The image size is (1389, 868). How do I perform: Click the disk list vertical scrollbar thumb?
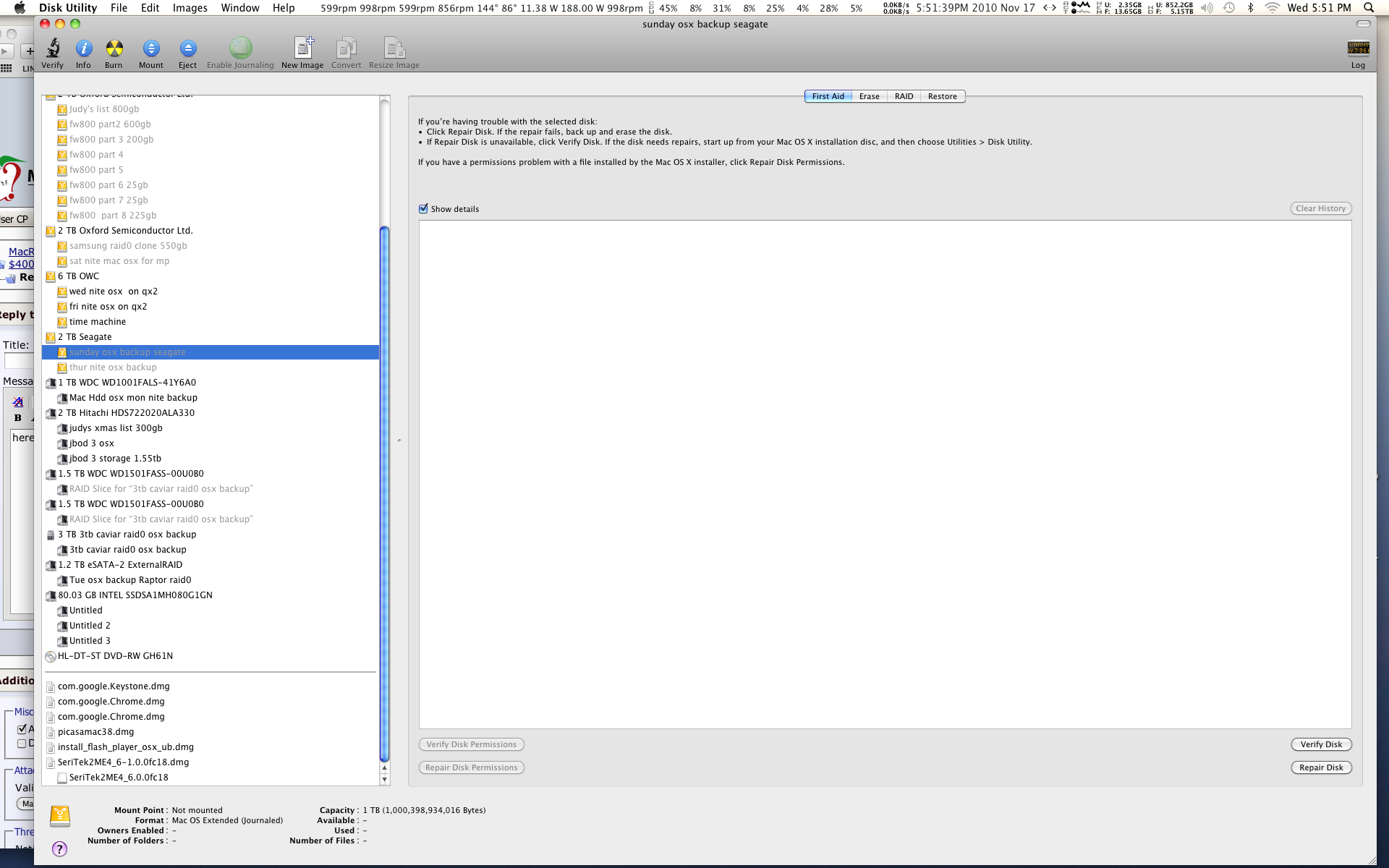coord(385,494)
